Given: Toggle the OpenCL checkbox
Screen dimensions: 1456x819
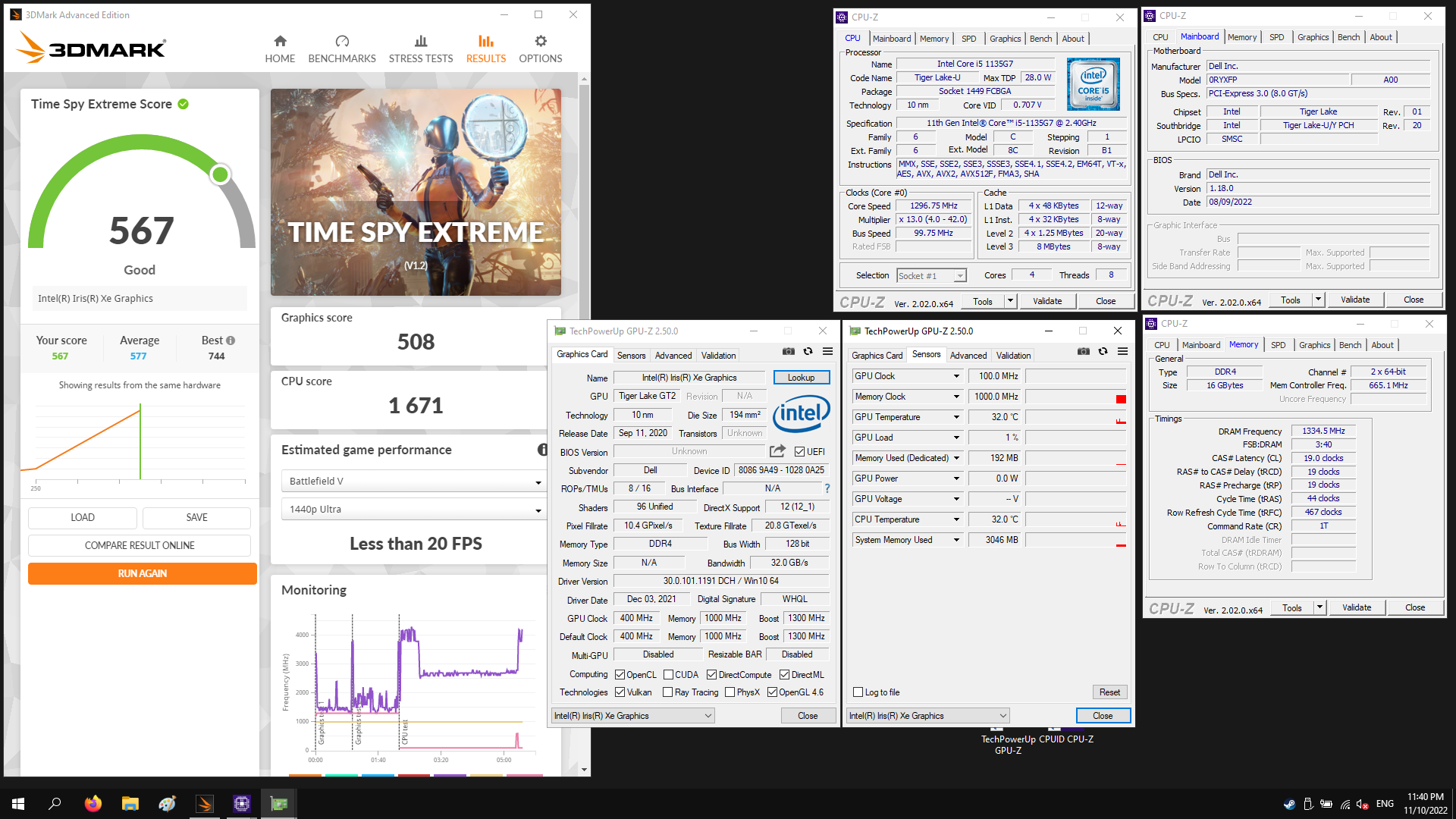Looking at the screenshot, I should pyautogui.click(x=620, y=675).
